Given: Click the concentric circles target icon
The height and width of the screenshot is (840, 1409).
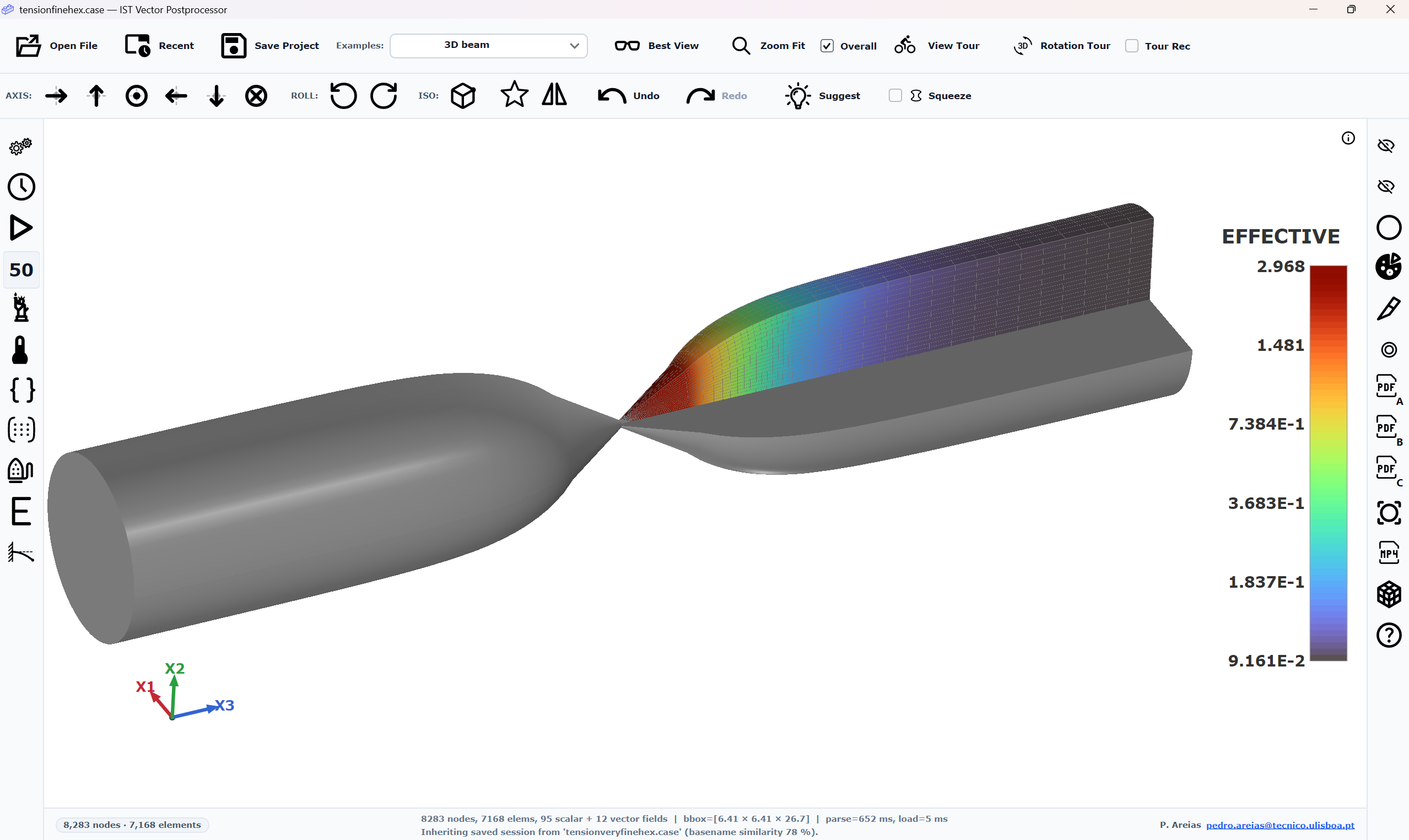Looking at the screenshot, I should click(1389, 350).
